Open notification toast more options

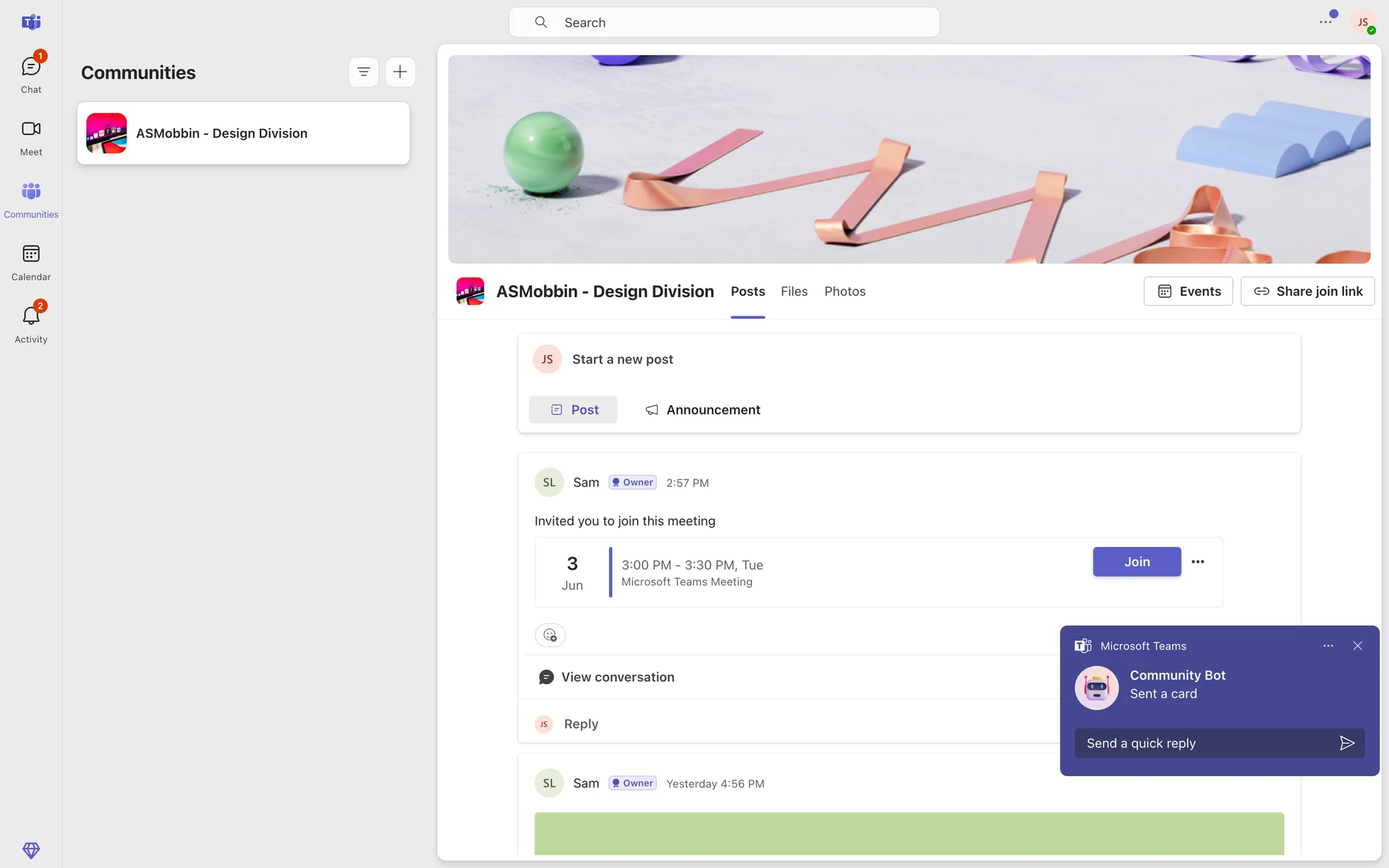tap(1328, 646)
